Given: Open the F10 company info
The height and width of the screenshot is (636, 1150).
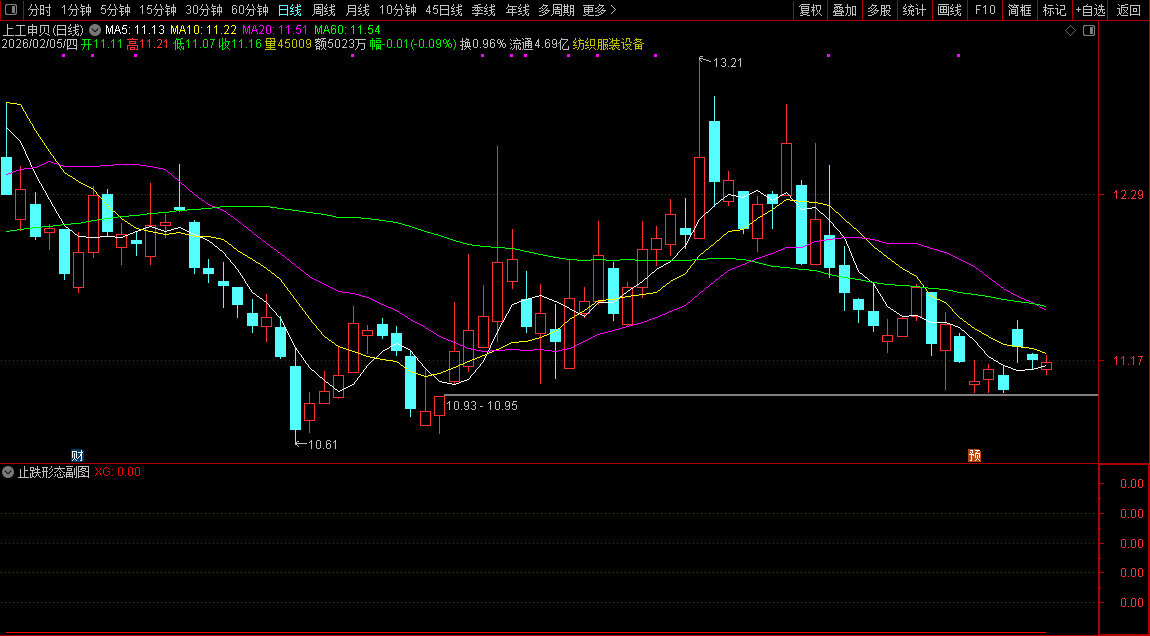Looking at the screenshot, I should tap(985, 10).
